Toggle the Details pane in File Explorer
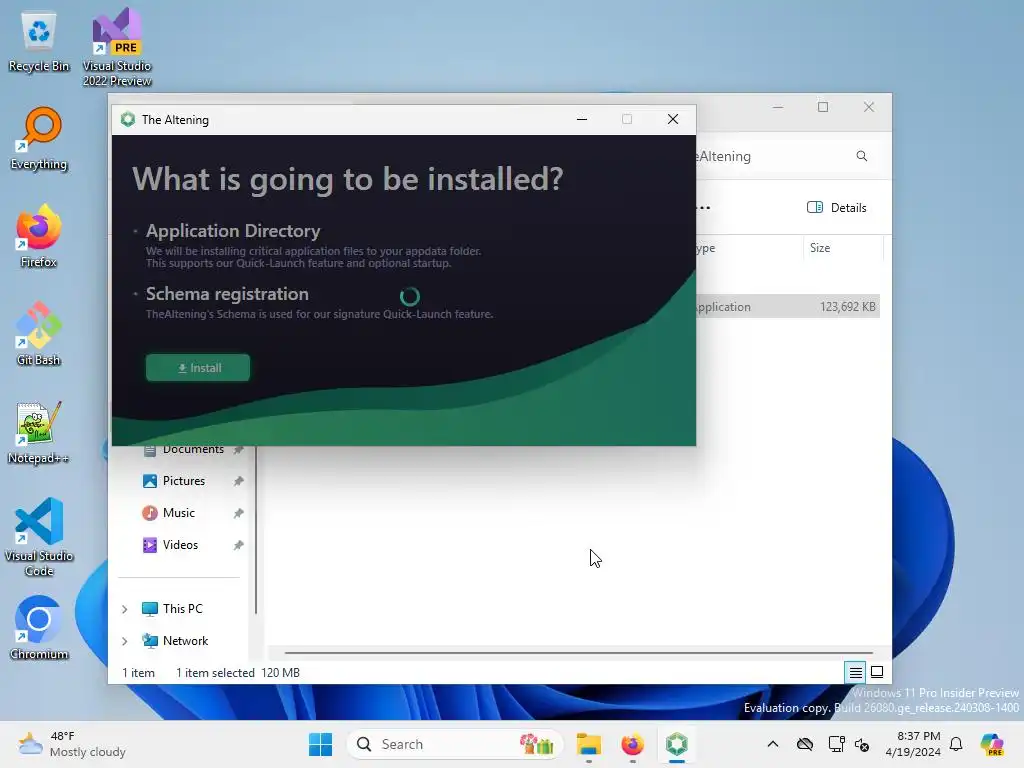Screen dimensions: 1024x768 pos(837,208)
